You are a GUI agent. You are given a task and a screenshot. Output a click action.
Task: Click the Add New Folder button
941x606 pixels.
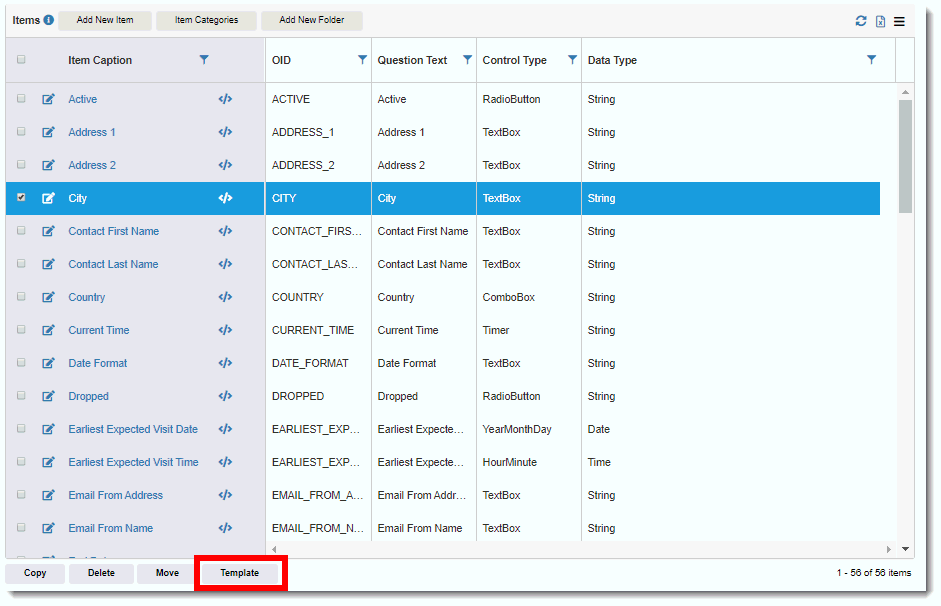click(x=311, y=20)
